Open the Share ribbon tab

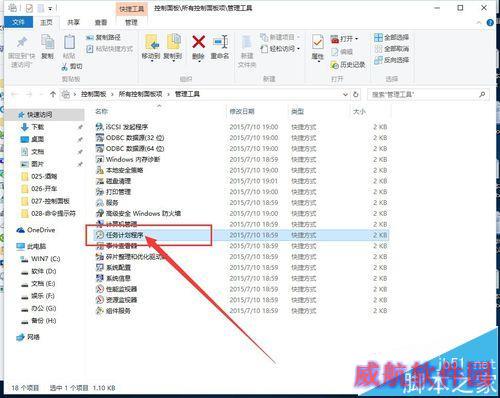point(73,22)
